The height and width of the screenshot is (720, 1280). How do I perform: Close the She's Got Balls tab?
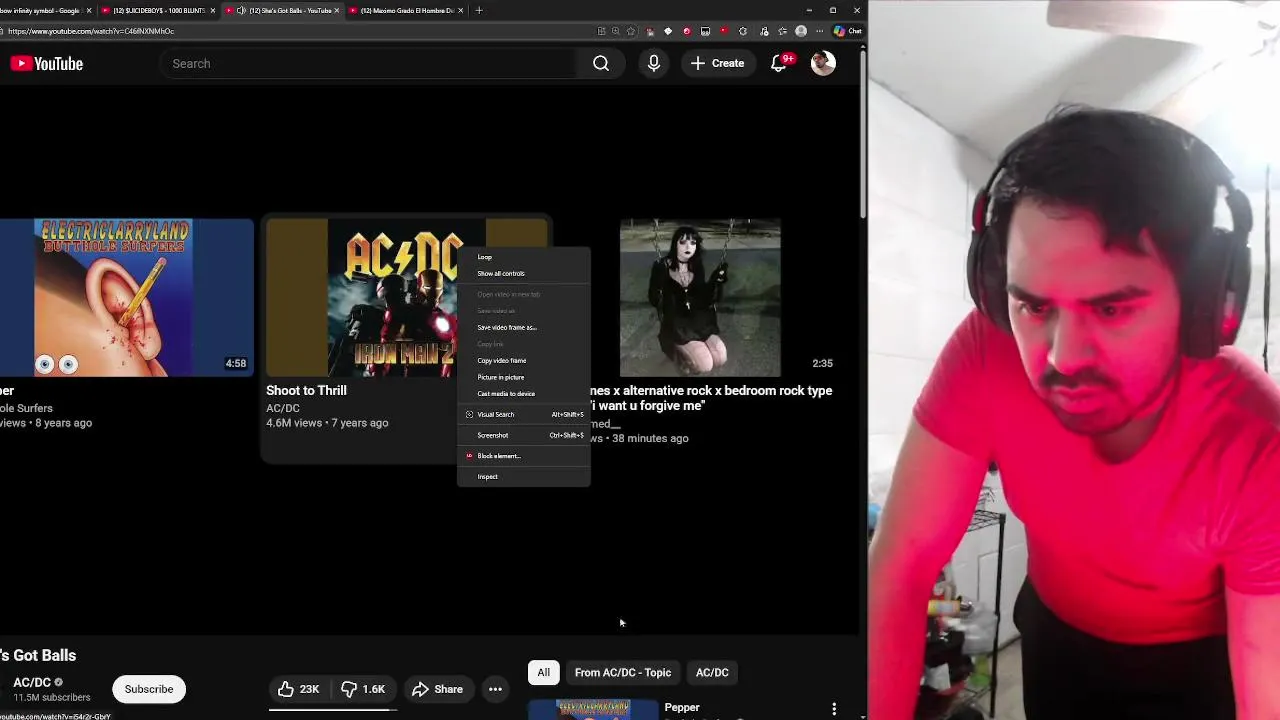coord(336,11)
